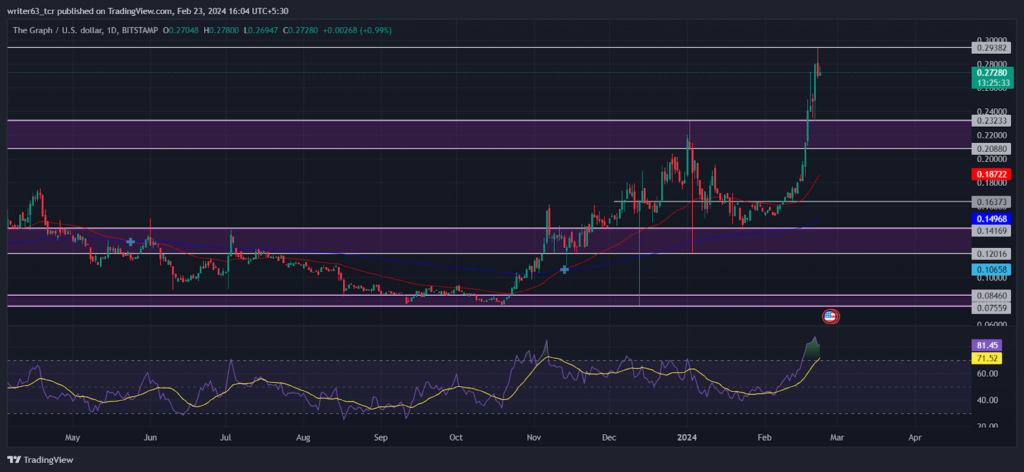Click the TradingView logo at bottom left

40,460
